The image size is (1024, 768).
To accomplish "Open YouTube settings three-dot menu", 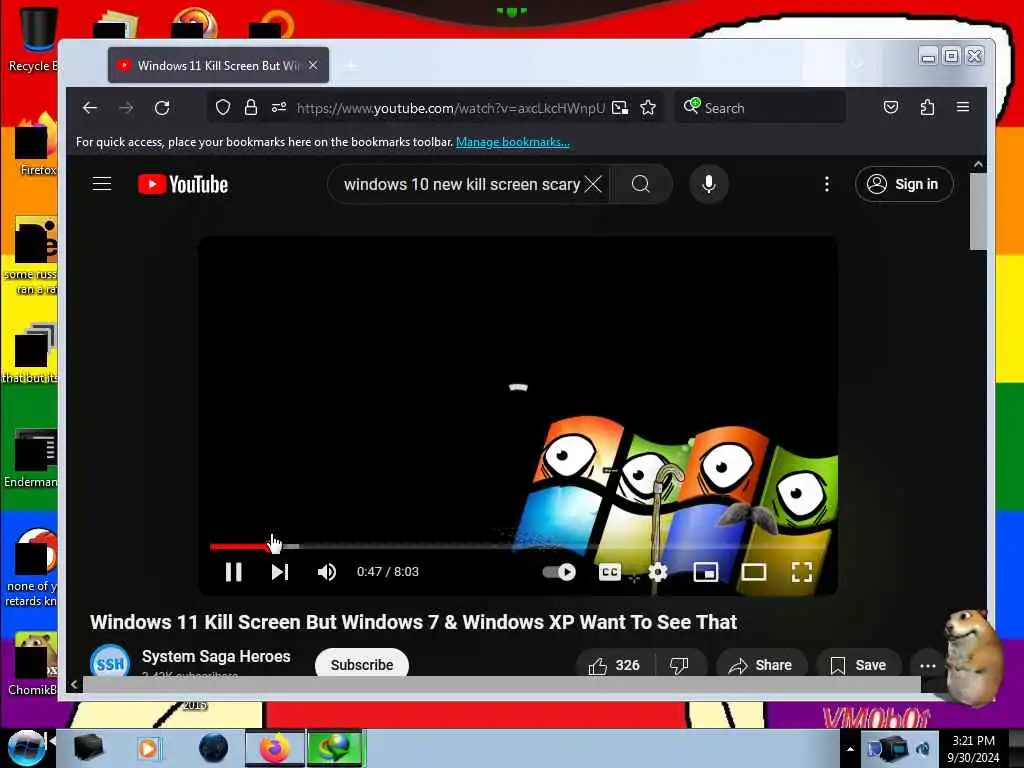I will tap(827, 184).
